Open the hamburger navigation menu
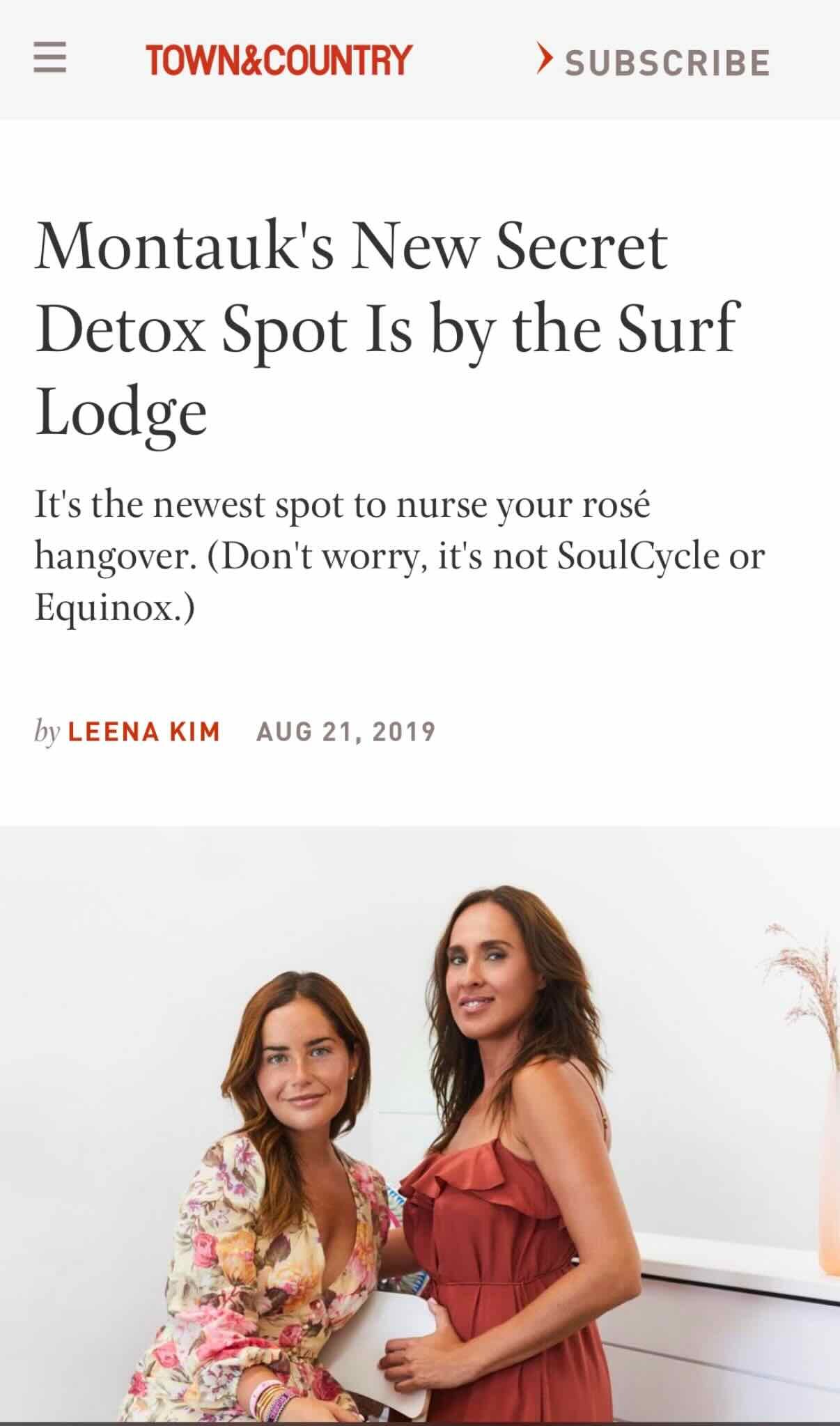840x1426 pixels. 50,59
